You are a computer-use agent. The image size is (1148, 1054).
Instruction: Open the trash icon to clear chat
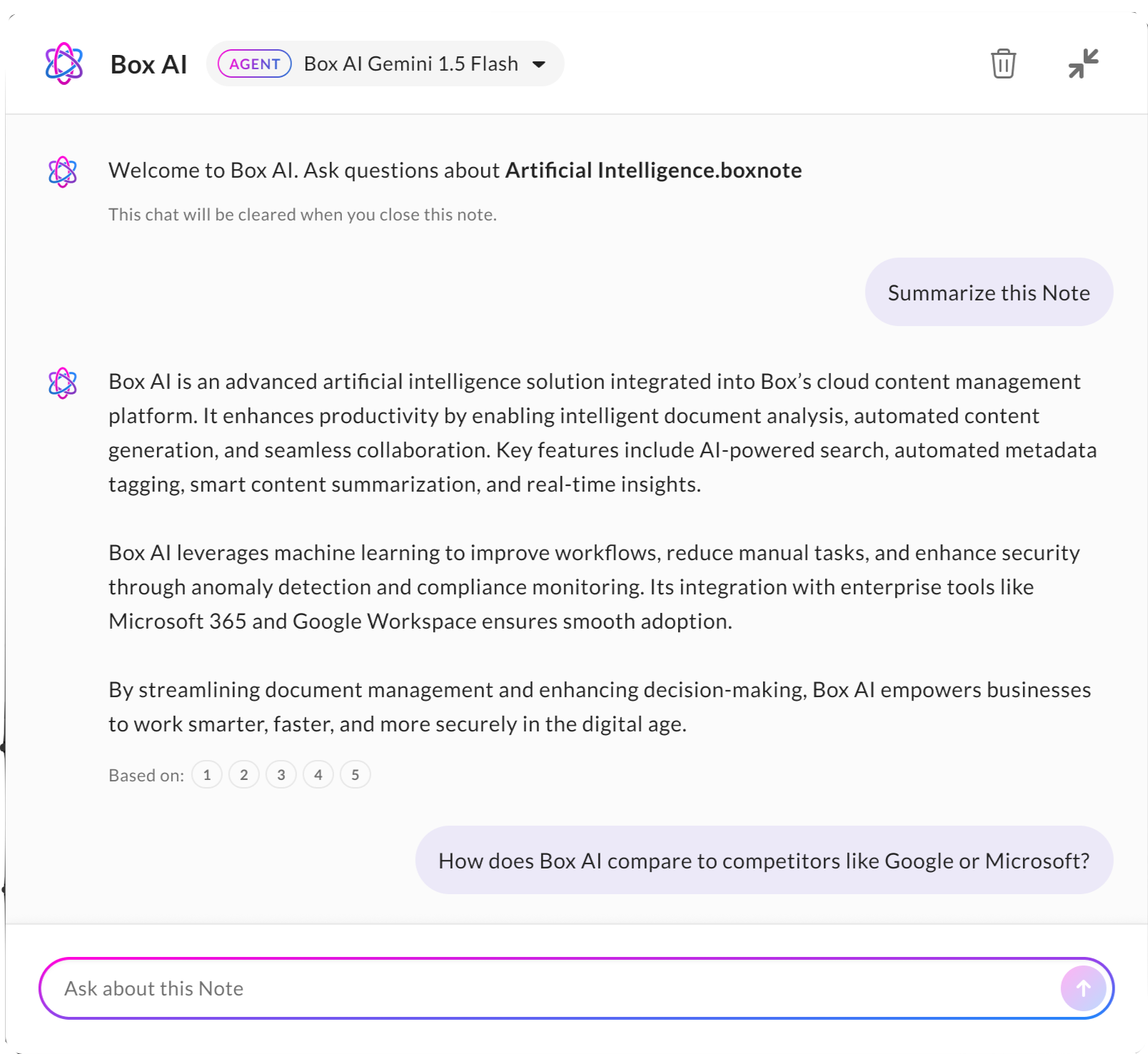(1003, 64)
